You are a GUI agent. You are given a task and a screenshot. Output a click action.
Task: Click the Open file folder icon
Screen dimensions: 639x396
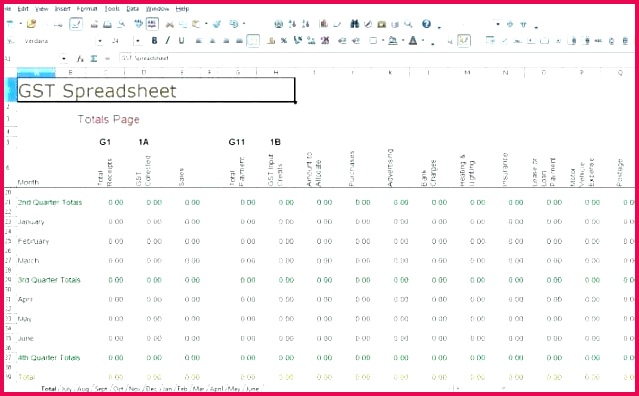pos(31,24)
